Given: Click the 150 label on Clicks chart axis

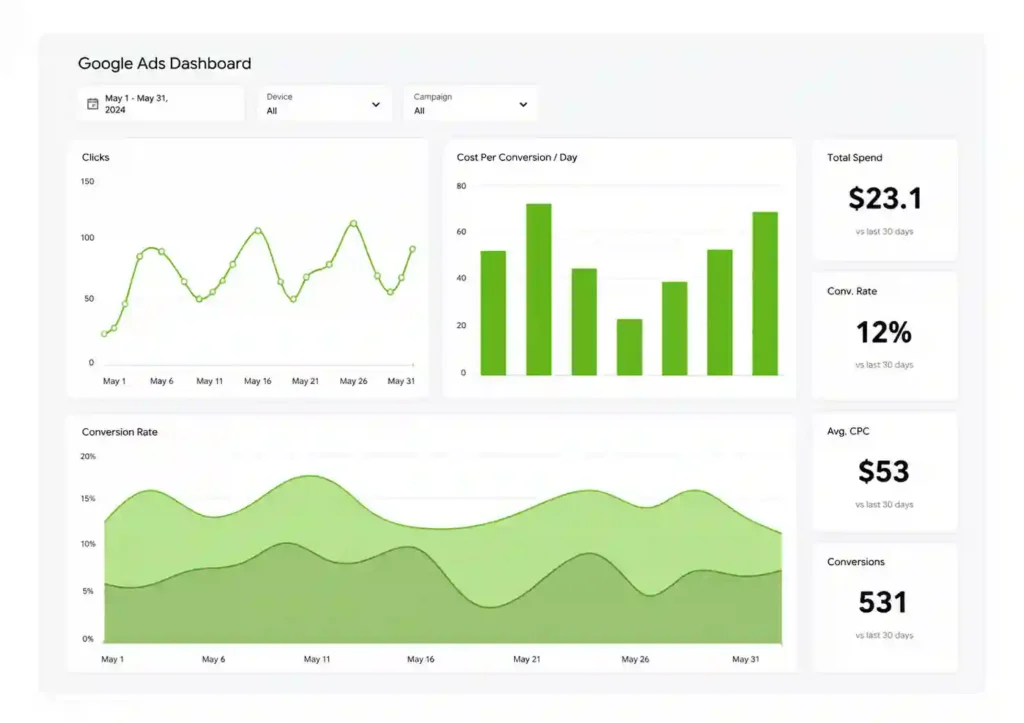Looking at the screenshot, I should (x=88, y=182).
